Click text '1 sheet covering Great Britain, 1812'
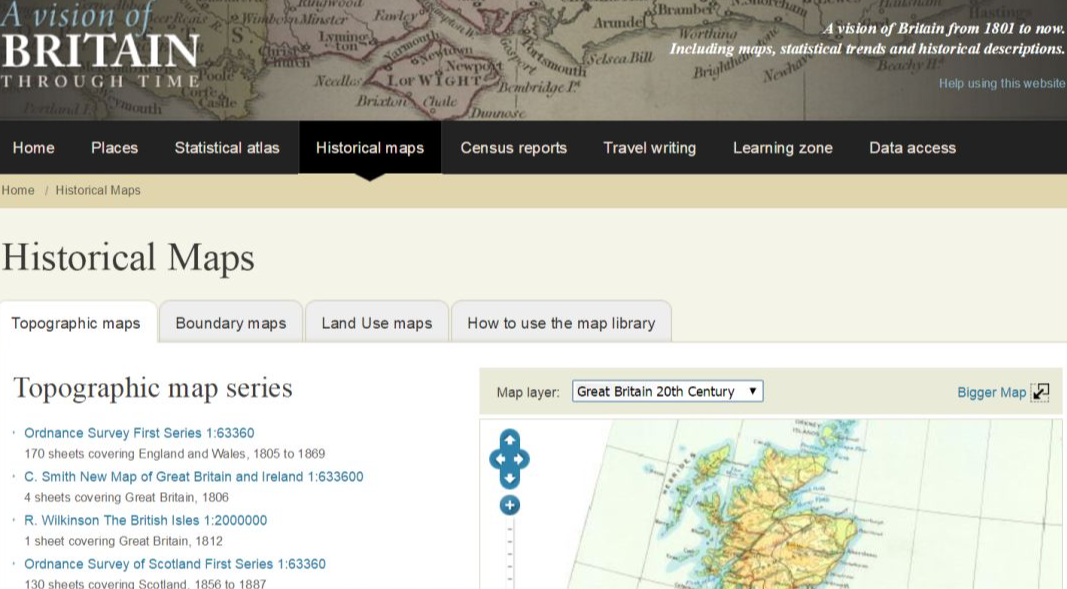This screenshot has height=589, width=1067. point(123,541)
